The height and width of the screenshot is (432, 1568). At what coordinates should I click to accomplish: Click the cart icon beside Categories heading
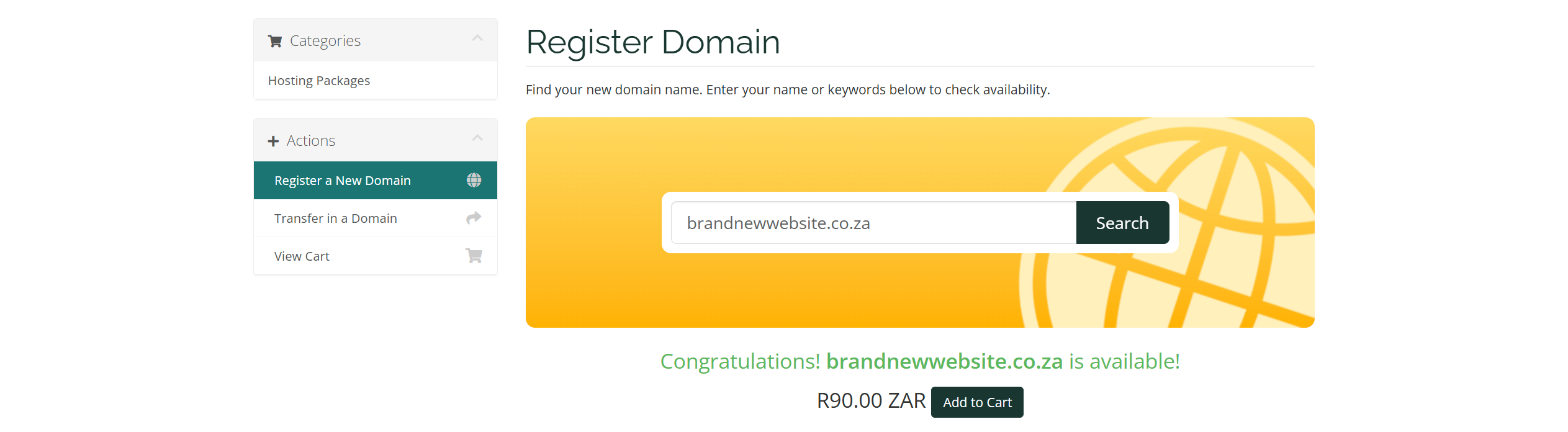274,42
